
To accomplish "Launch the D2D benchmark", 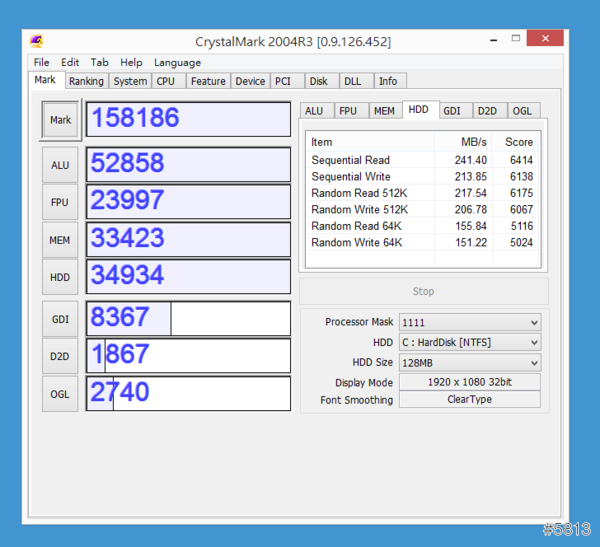I will click(x=60, y=356).
